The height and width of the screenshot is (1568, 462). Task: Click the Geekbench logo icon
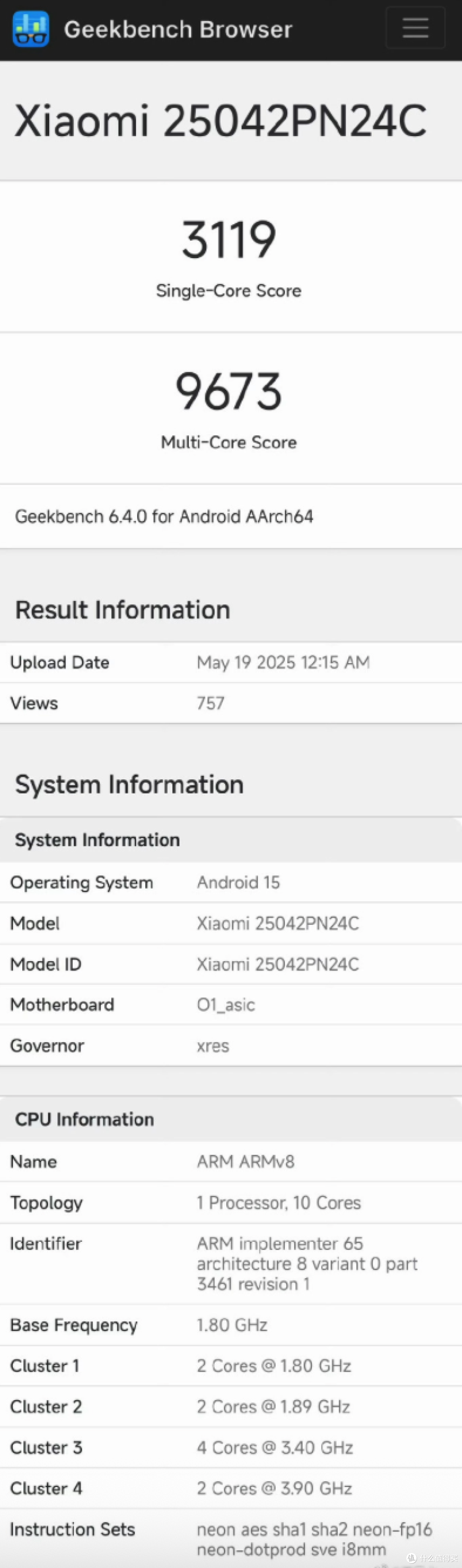click(x=31, y=29)
